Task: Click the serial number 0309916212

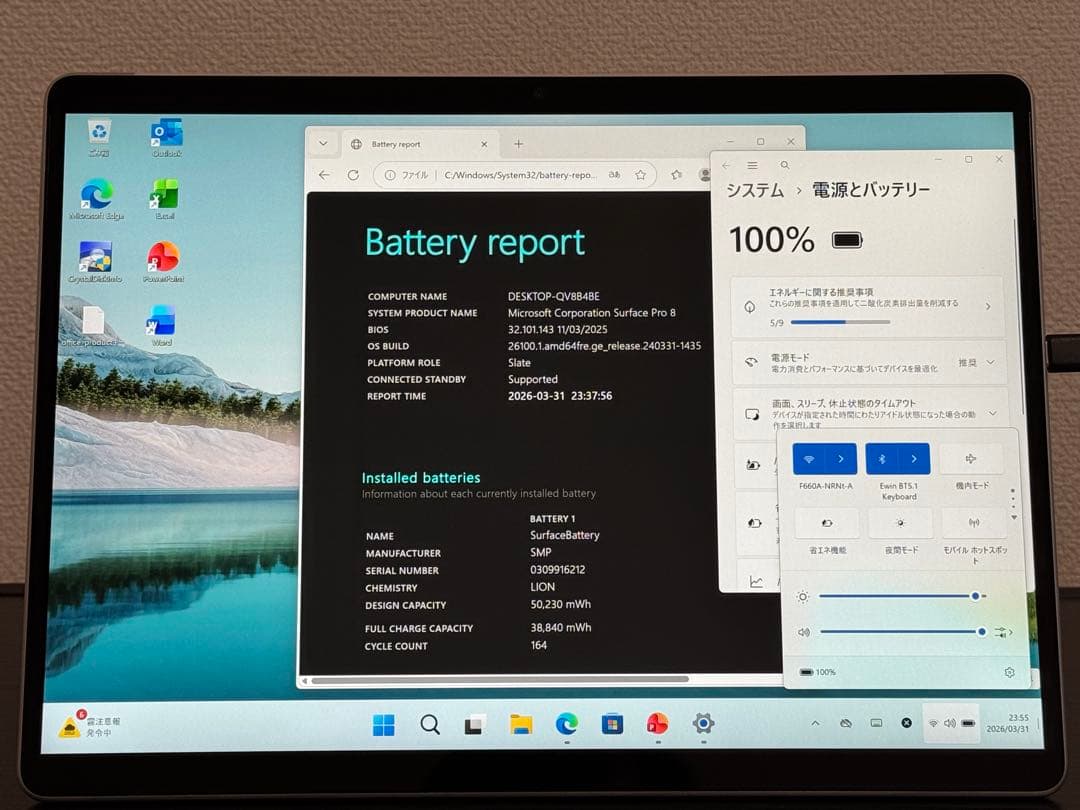Action: click(557, 570)
